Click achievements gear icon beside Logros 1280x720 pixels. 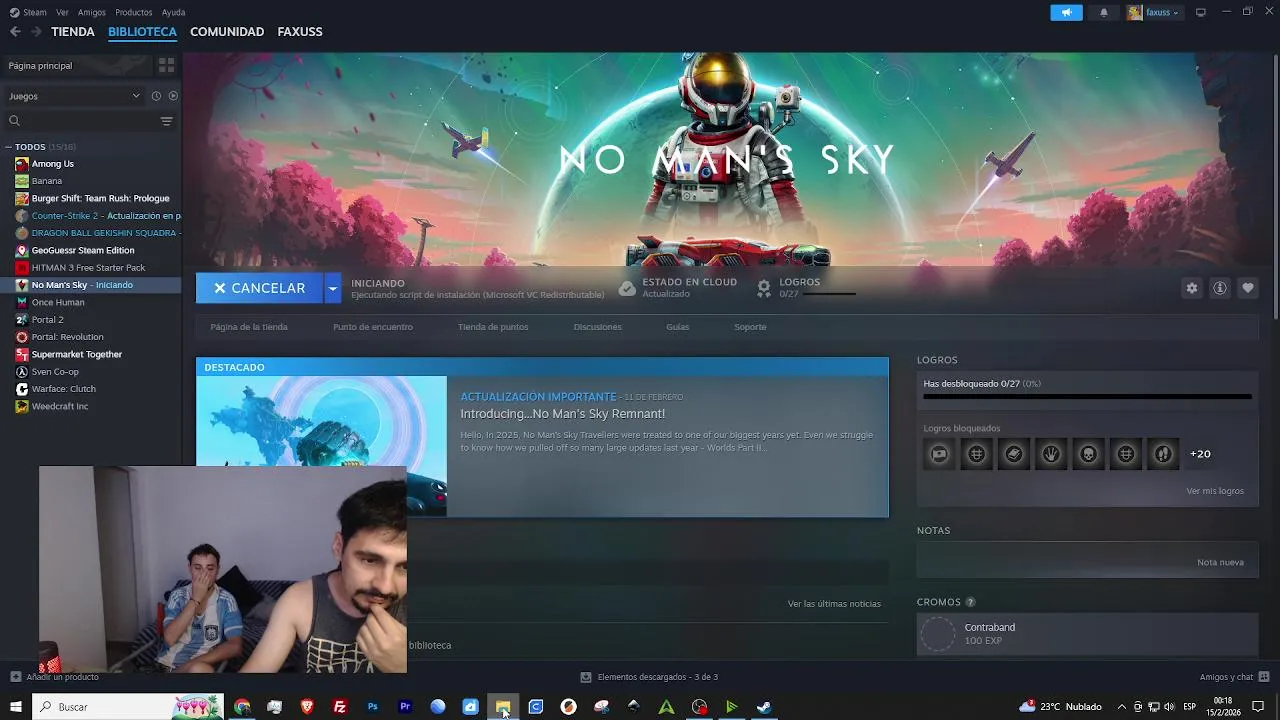pyautogui.click(x=764, y=288)
